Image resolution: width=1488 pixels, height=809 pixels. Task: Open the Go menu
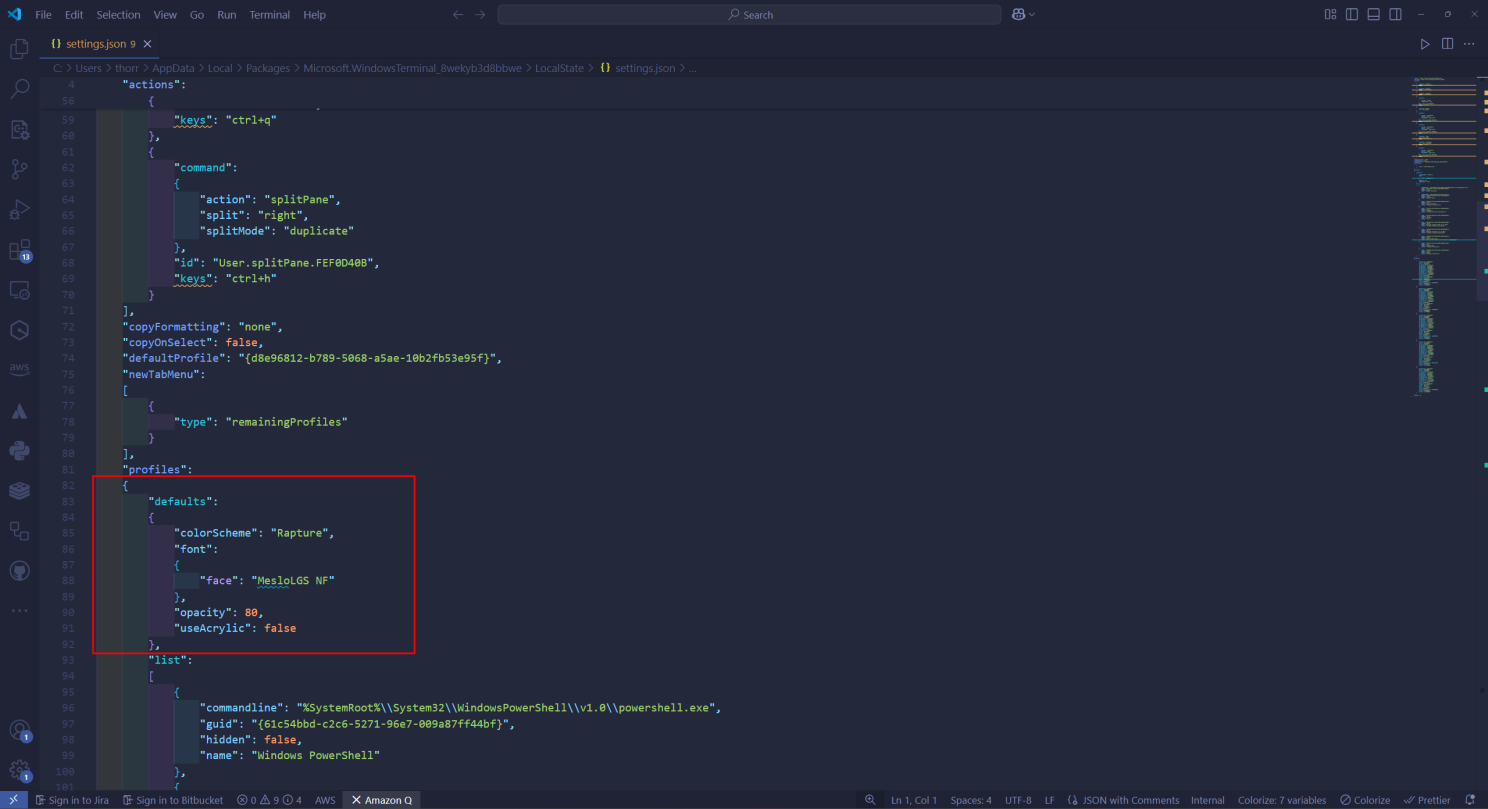click(x=197, y=15)
